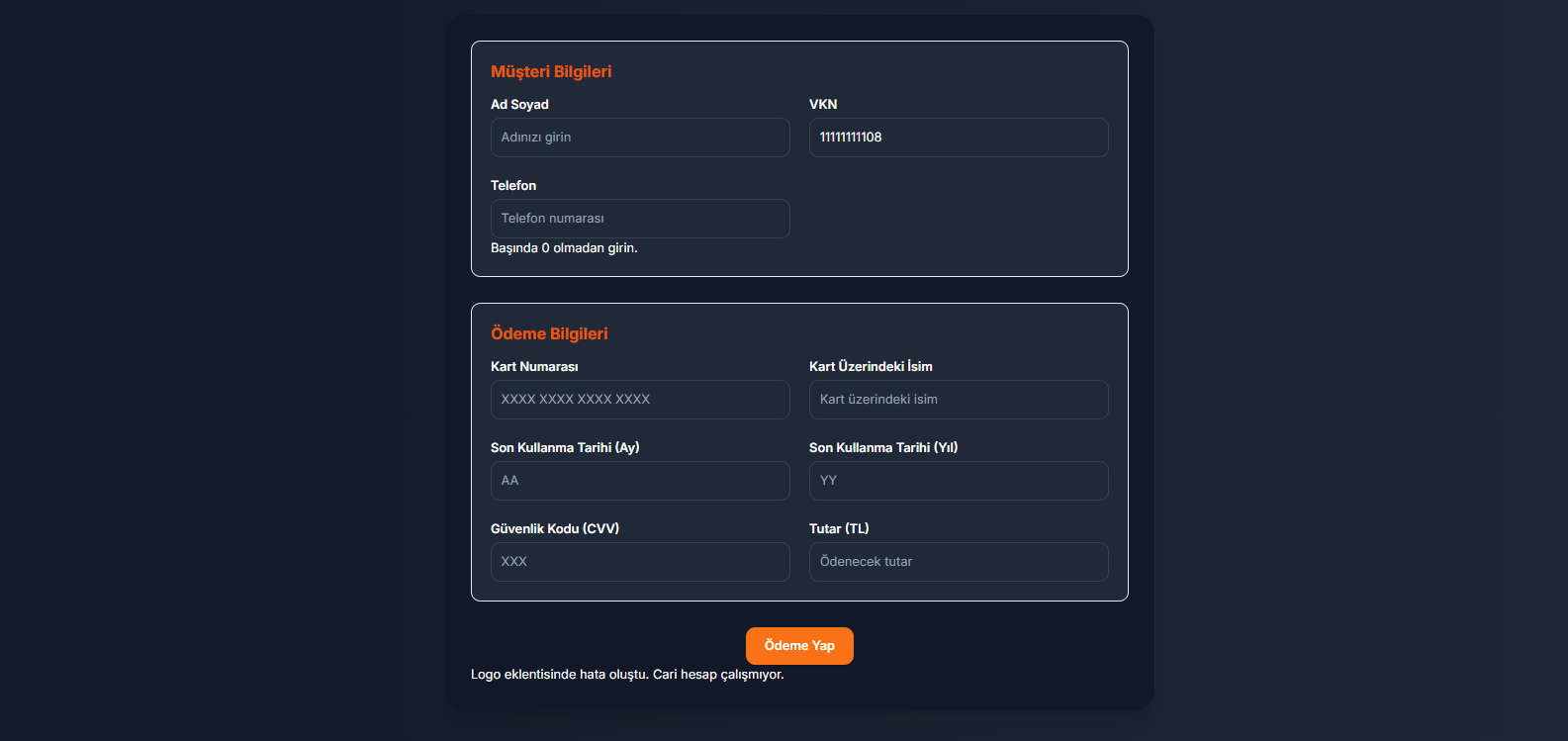Click the Kart Numarası label text

[534, 367]
